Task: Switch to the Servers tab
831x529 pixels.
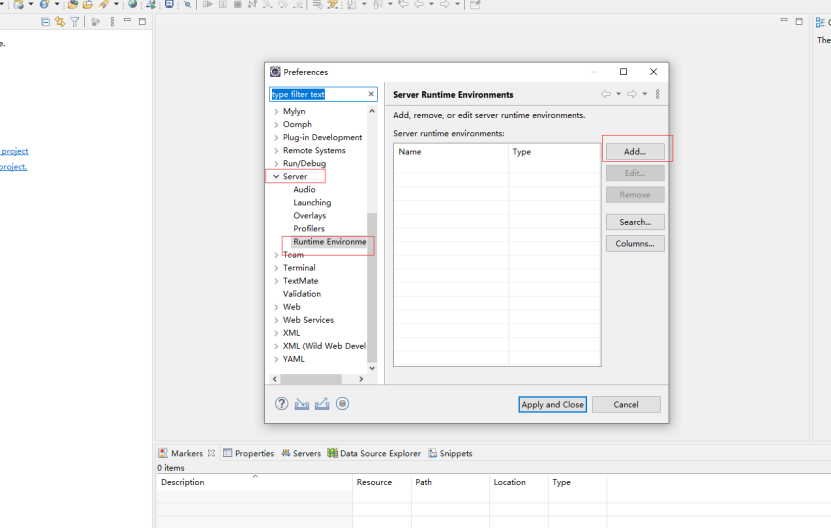Action: [x=301, y=453]
